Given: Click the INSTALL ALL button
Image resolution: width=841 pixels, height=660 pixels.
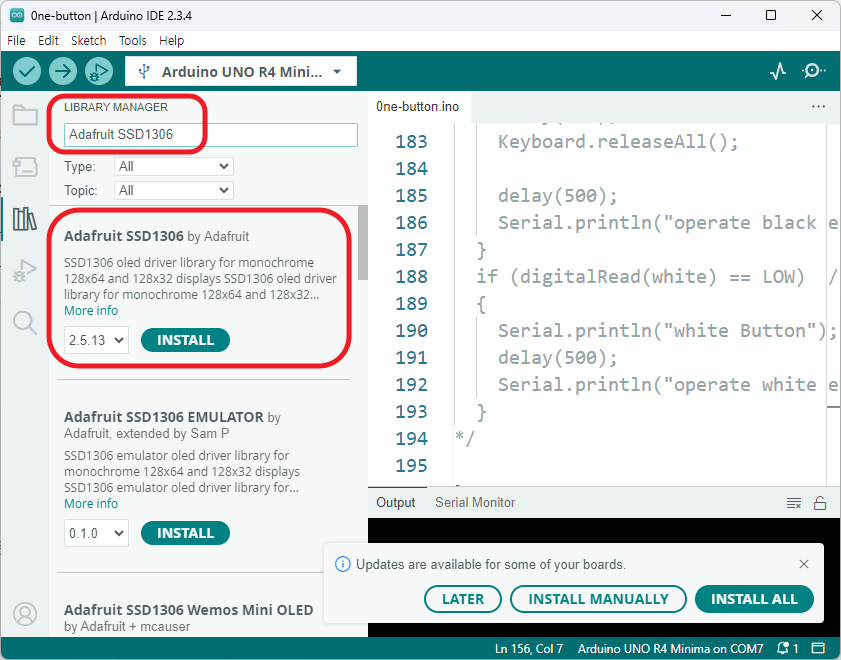Looking at the screenshot, I should tap(754, 599).
